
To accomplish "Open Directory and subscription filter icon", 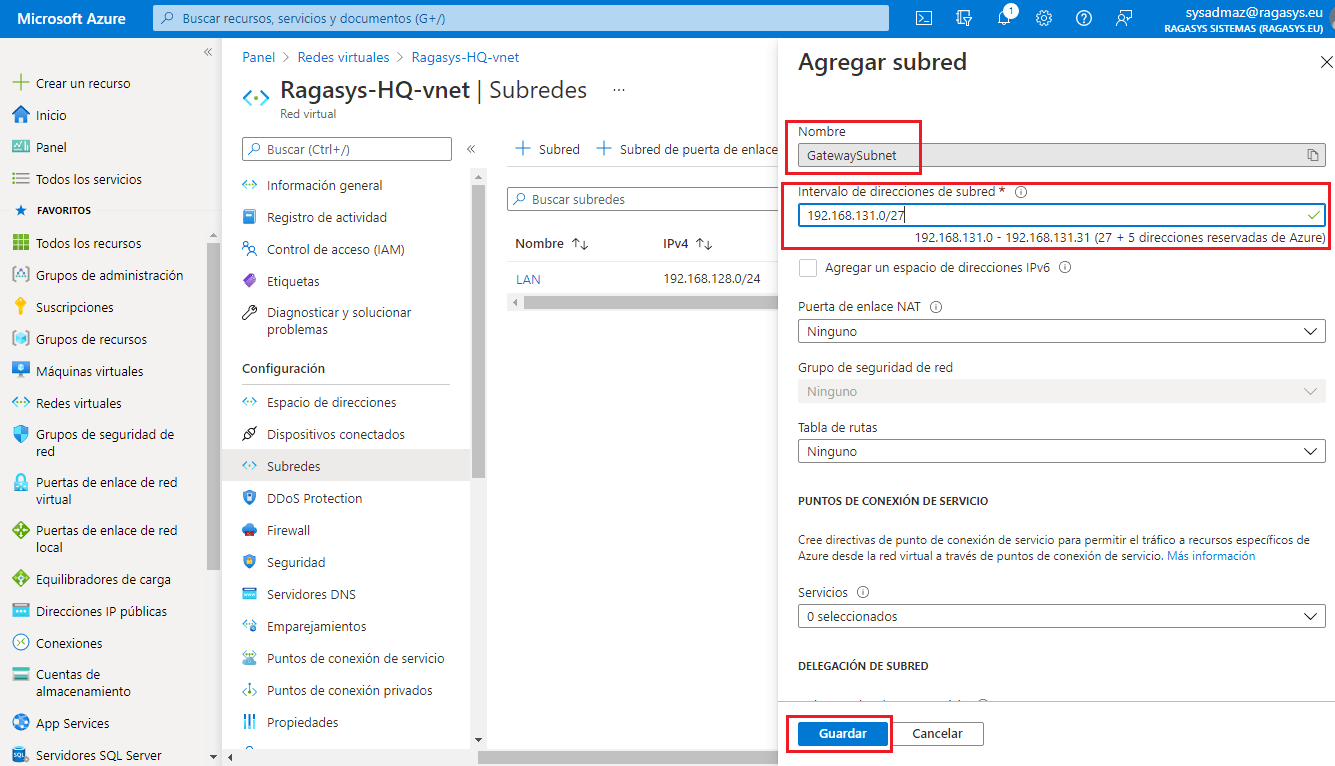I will pos(964,17).
